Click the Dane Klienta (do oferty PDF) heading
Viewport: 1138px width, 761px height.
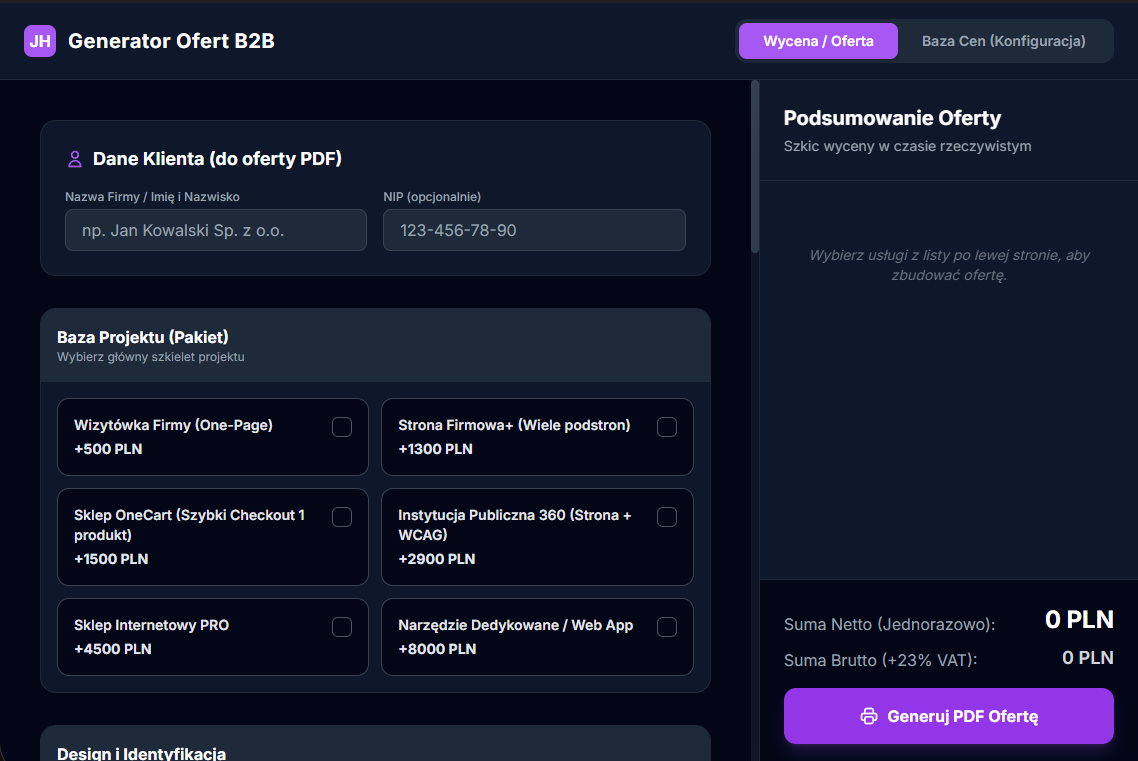(217, 159)
